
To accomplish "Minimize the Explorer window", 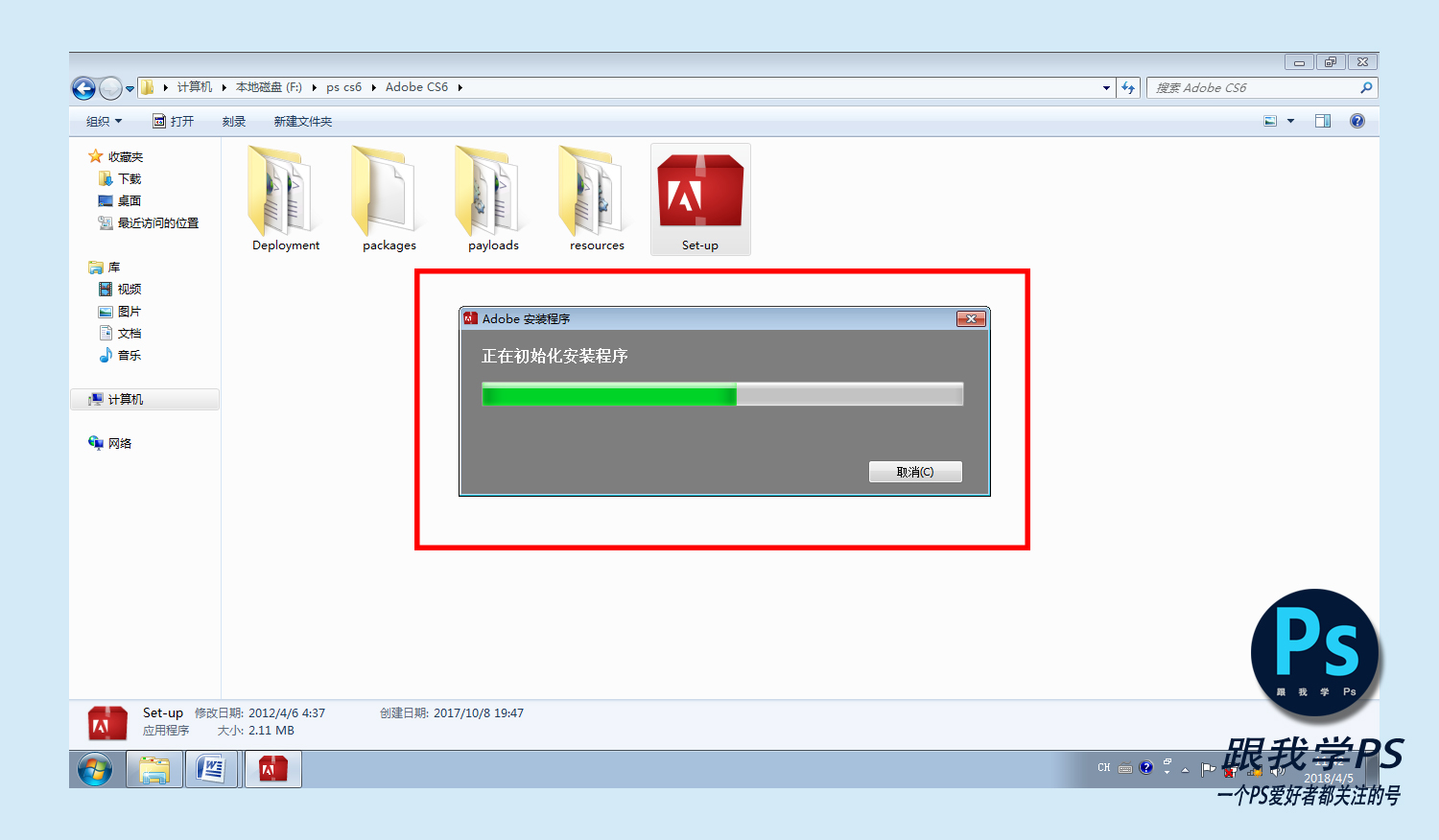I will pos(1299,62).
